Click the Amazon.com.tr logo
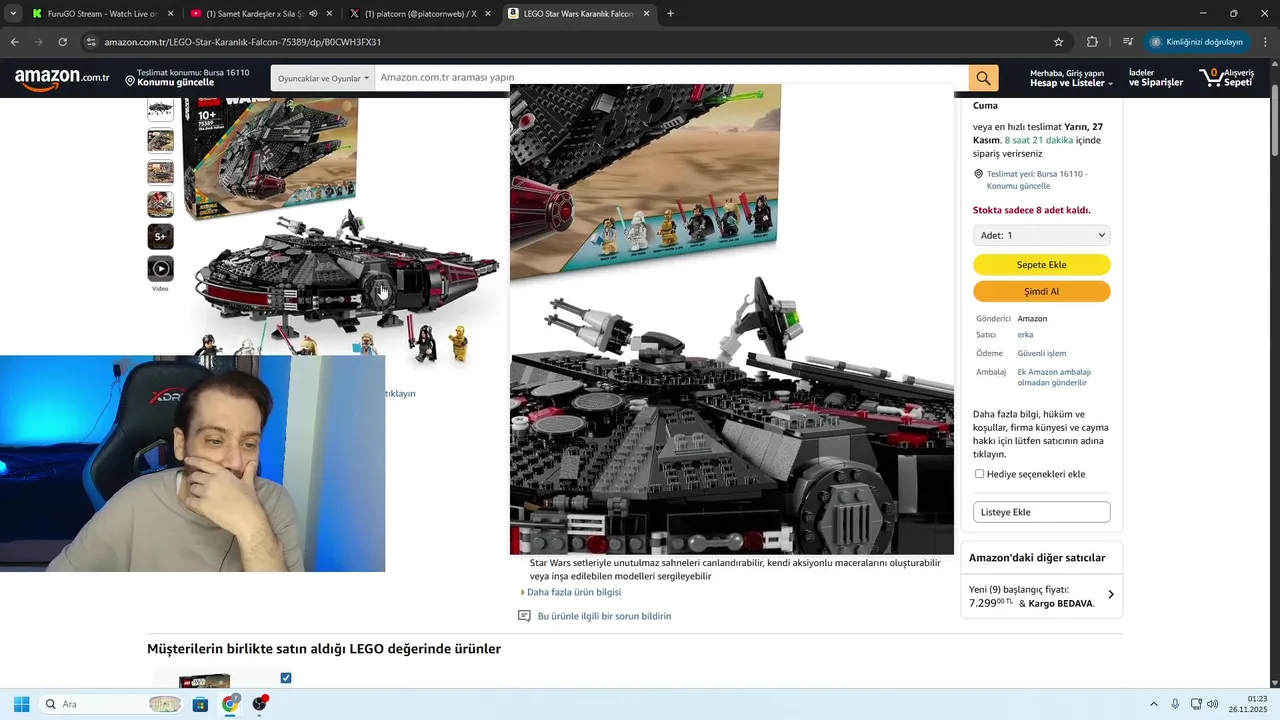This screenshot has height=720, width=1280. point(62,78)
